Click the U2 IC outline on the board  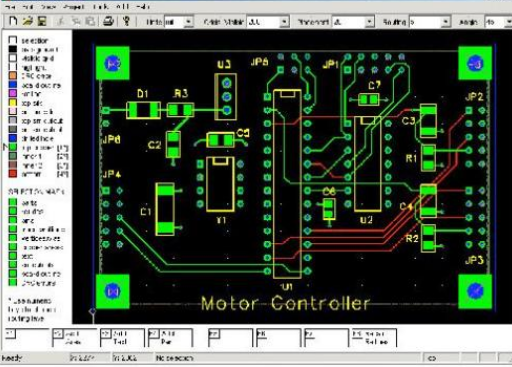point(367,164)
